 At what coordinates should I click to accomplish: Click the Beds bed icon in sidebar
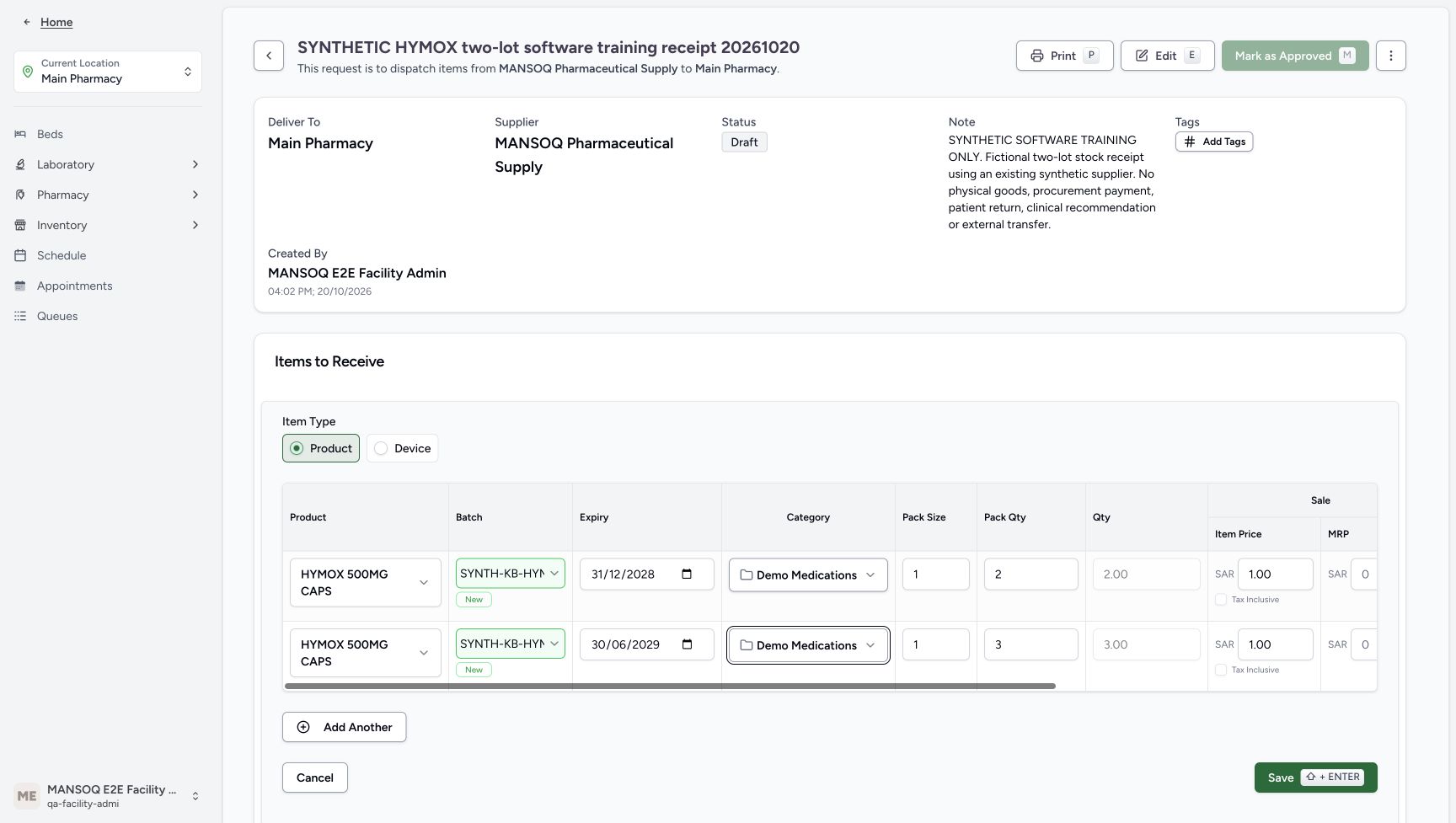[20, 134]
